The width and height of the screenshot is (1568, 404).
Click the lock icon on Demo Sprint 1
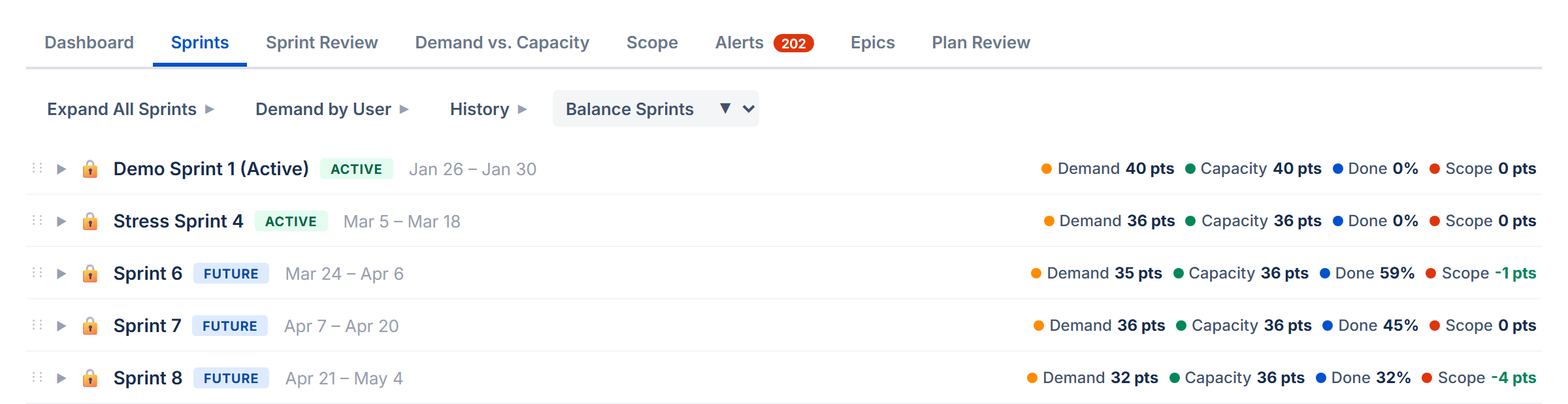[90, 169]
